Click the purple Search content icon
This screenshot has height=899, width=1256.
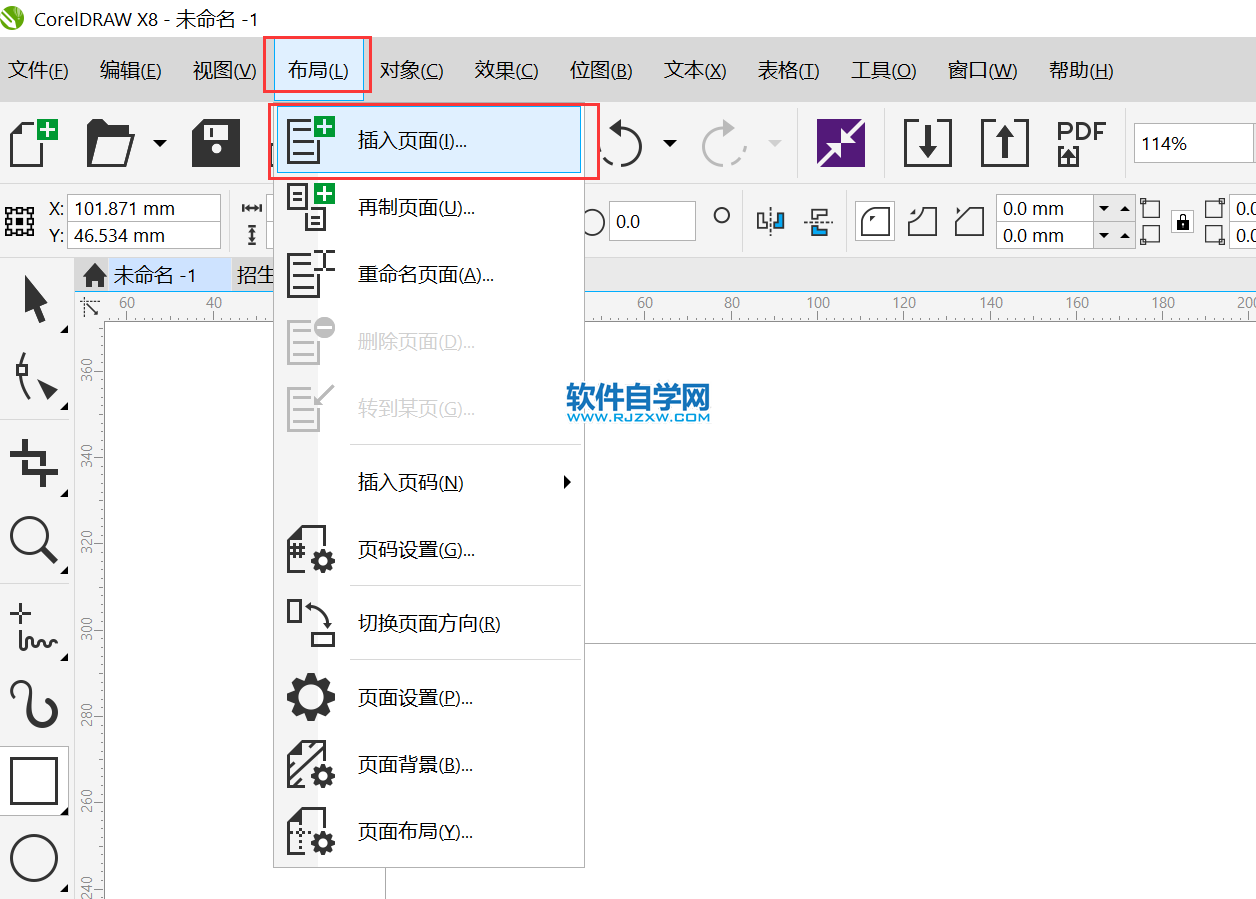[840, 143]
